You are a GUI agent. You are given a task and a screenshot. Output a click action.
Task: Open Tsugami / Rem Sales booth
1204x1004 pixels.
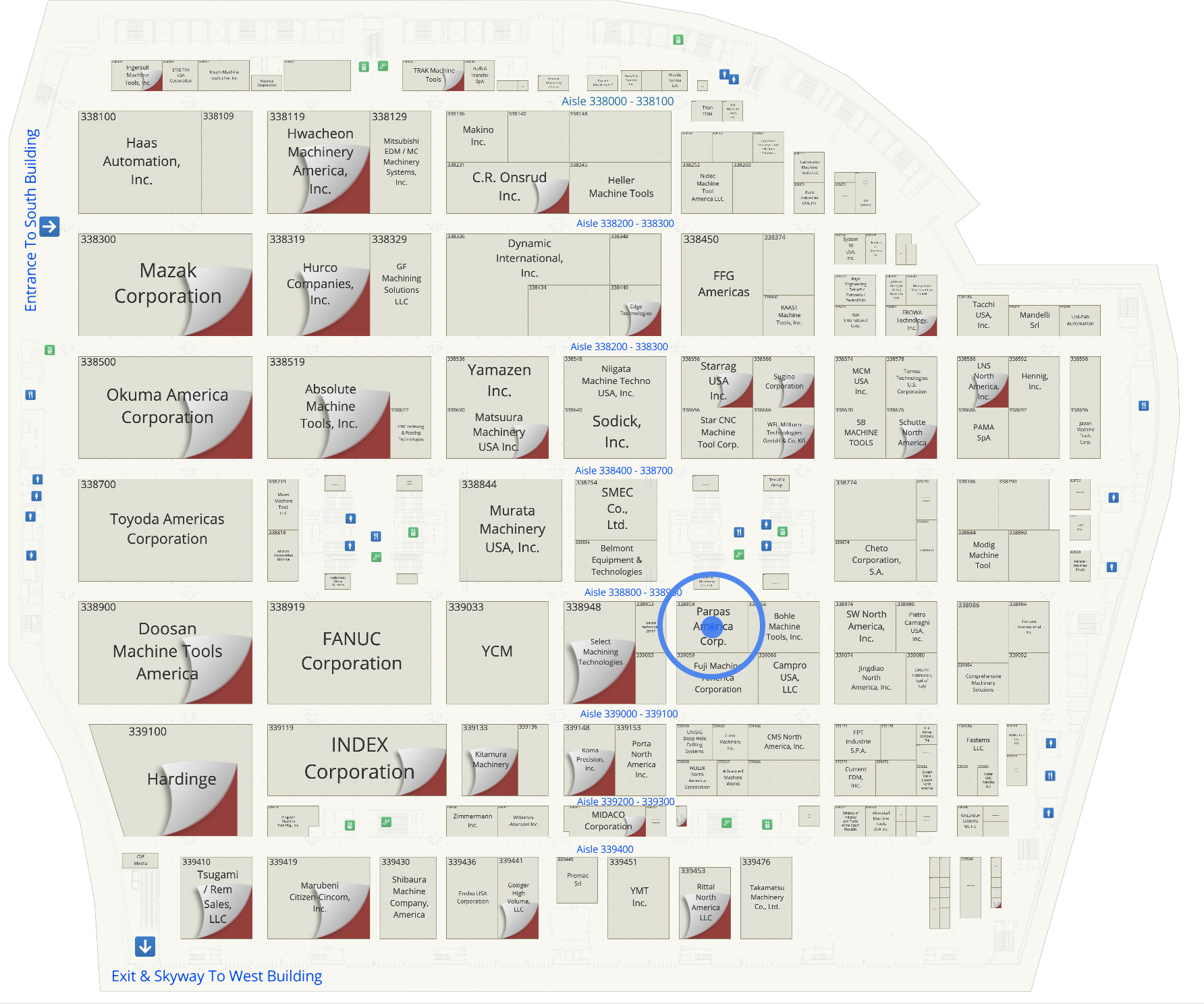(216, 898)
